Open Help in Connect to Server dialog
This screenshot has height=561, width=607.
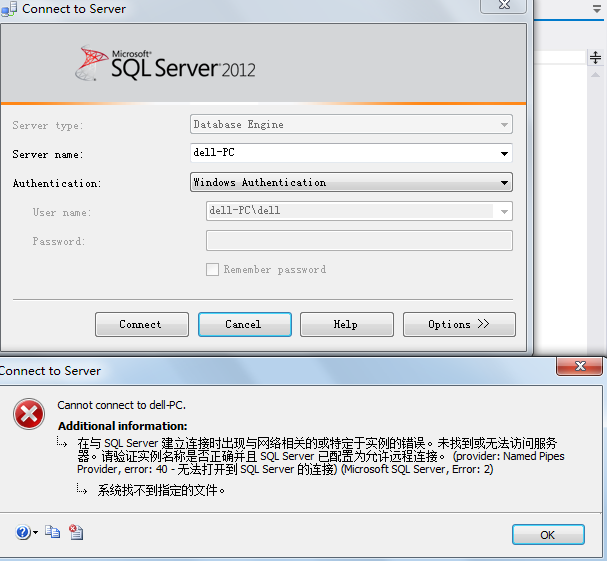point(347,324)
